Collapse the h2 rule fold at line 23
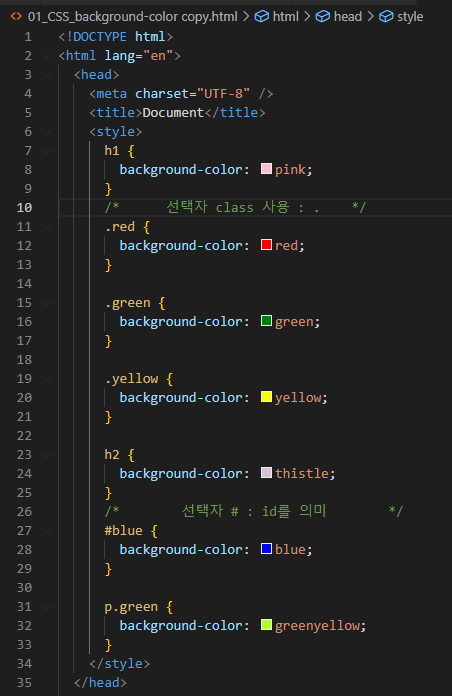Image resolution: width=452 pixels, height=696 pixels. 47,455
